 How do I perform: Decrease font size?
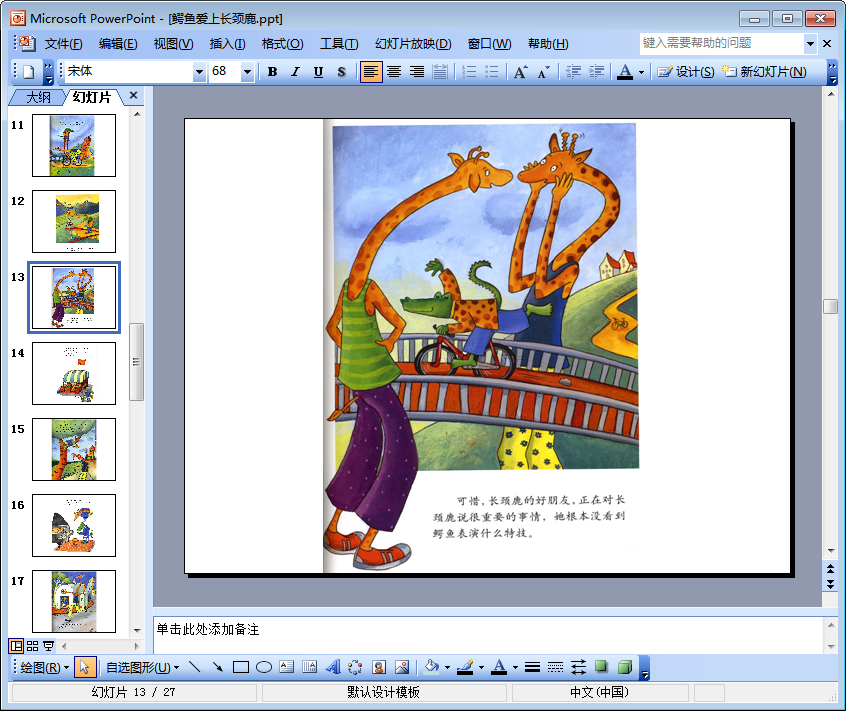click(544, 72)
